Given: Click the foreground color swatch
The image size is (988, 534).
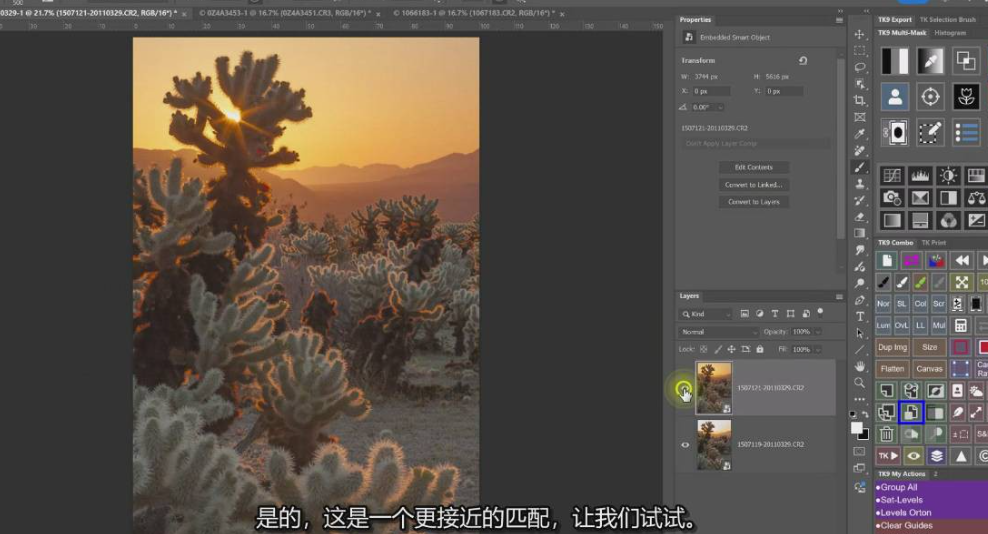Looking at the screenshot, I should [856, 427].
